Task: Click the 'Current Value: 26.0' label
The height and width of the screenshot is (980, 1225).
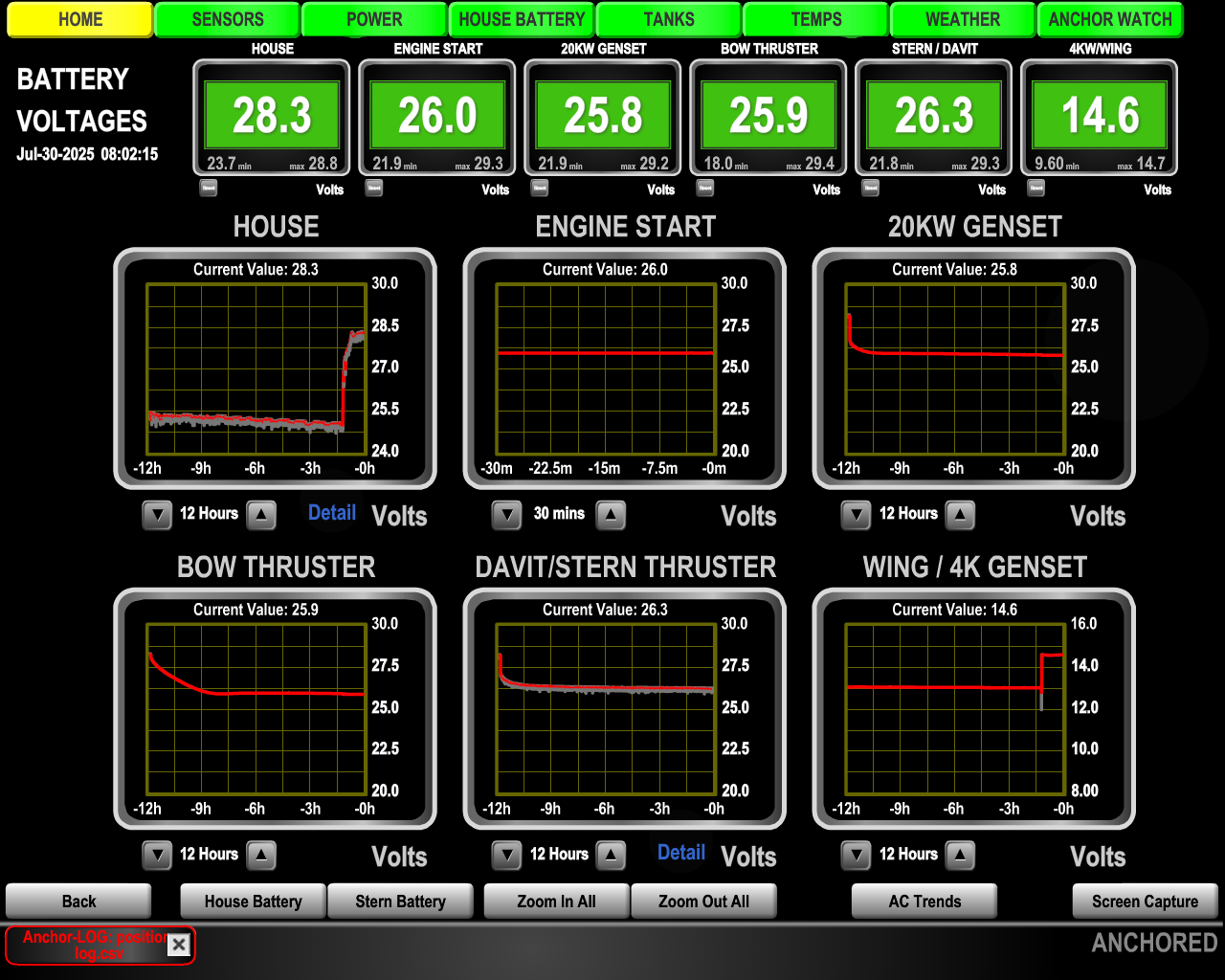Action: pos(605,270)
